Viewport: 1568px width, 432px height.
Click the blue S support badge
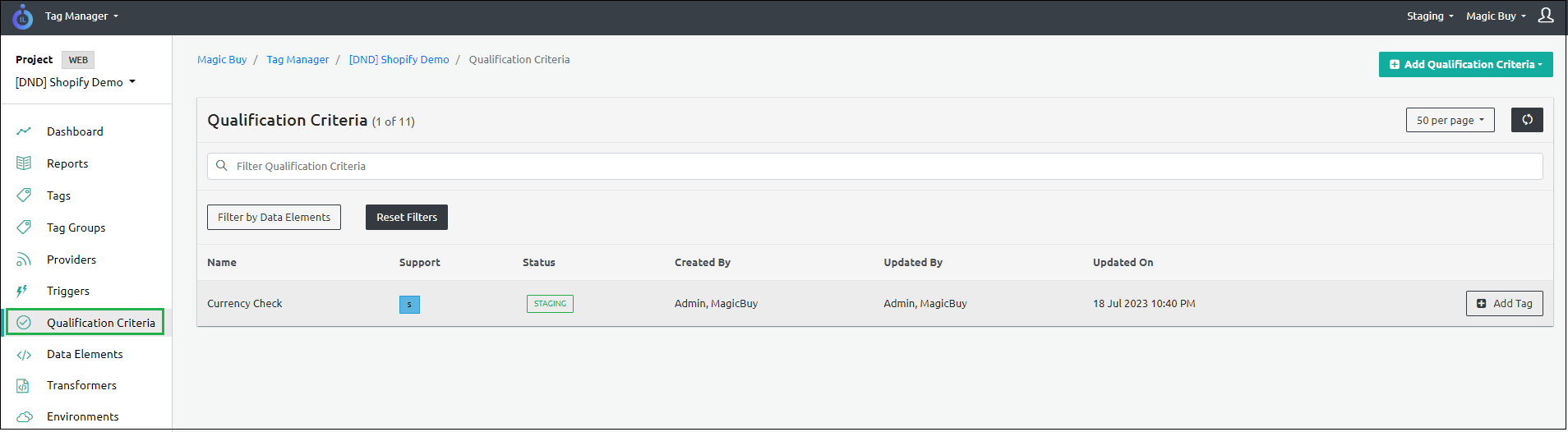pyautogui.click(x=409, y=305)
